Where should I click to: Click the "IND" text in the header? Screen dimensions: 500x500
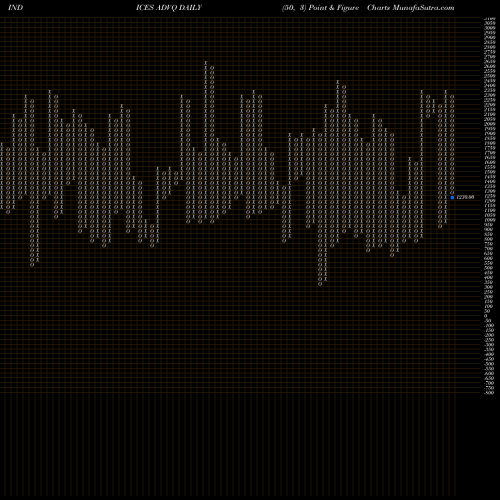(x=15, y=7)
